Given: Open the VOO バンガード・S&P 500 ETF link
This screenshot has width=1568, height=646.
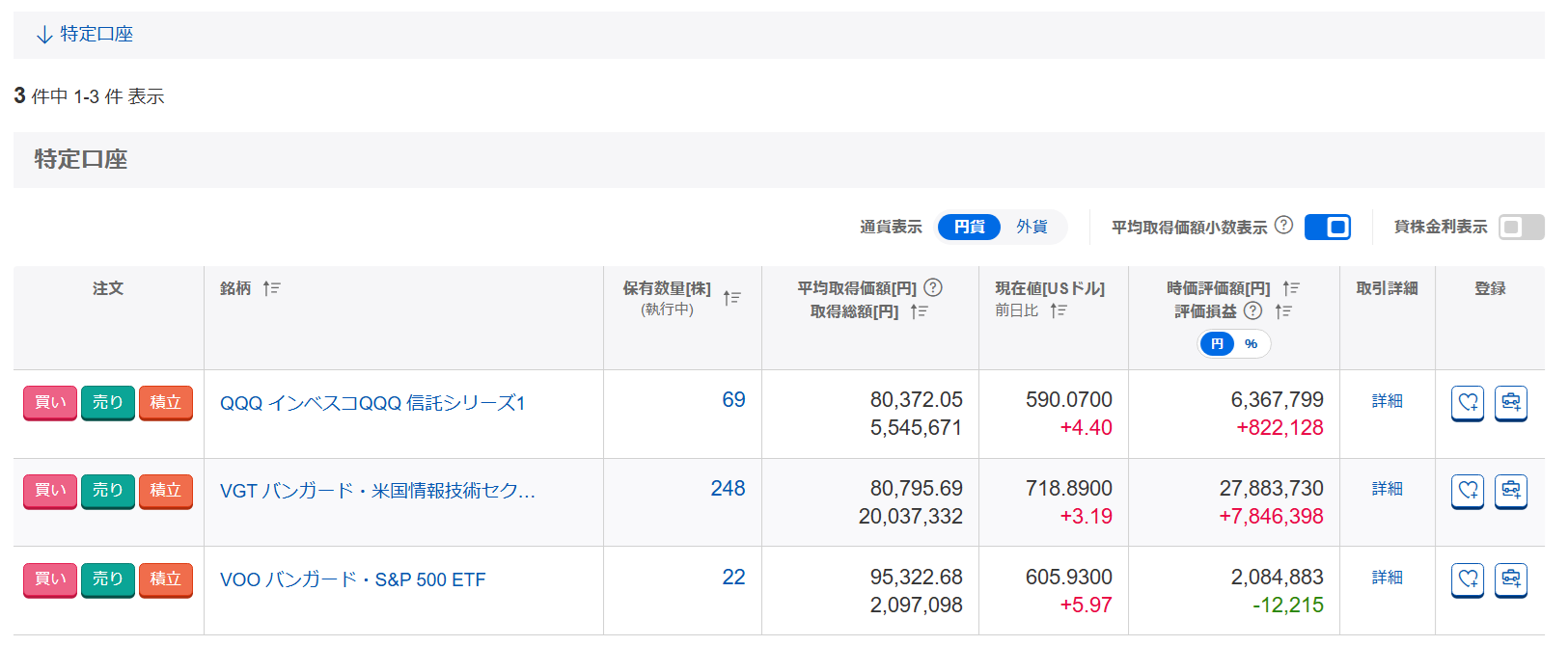Looking at the screenshot, I should coord(352,579).
